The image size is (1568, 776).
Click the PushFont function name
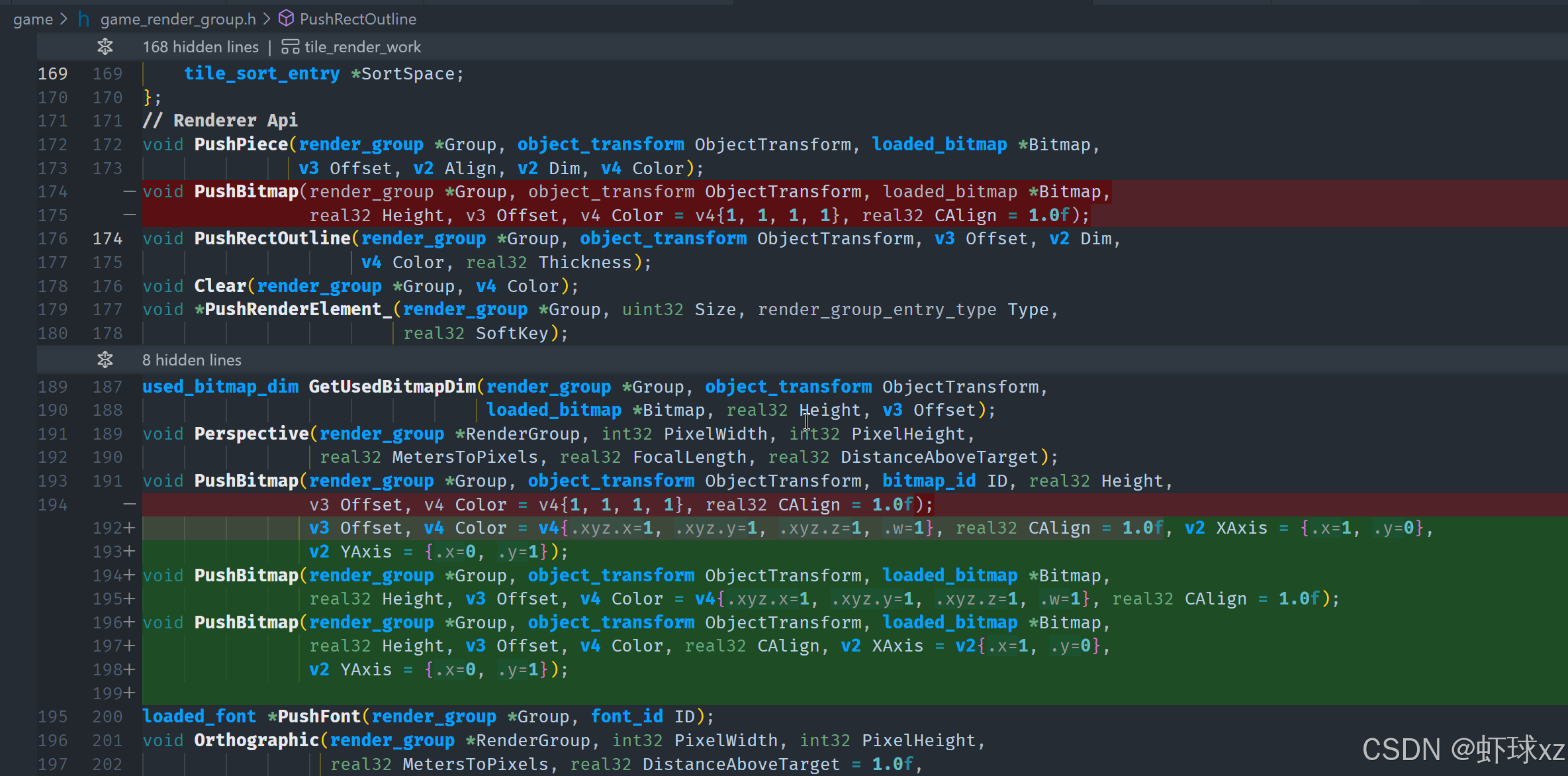click(319, 717)
